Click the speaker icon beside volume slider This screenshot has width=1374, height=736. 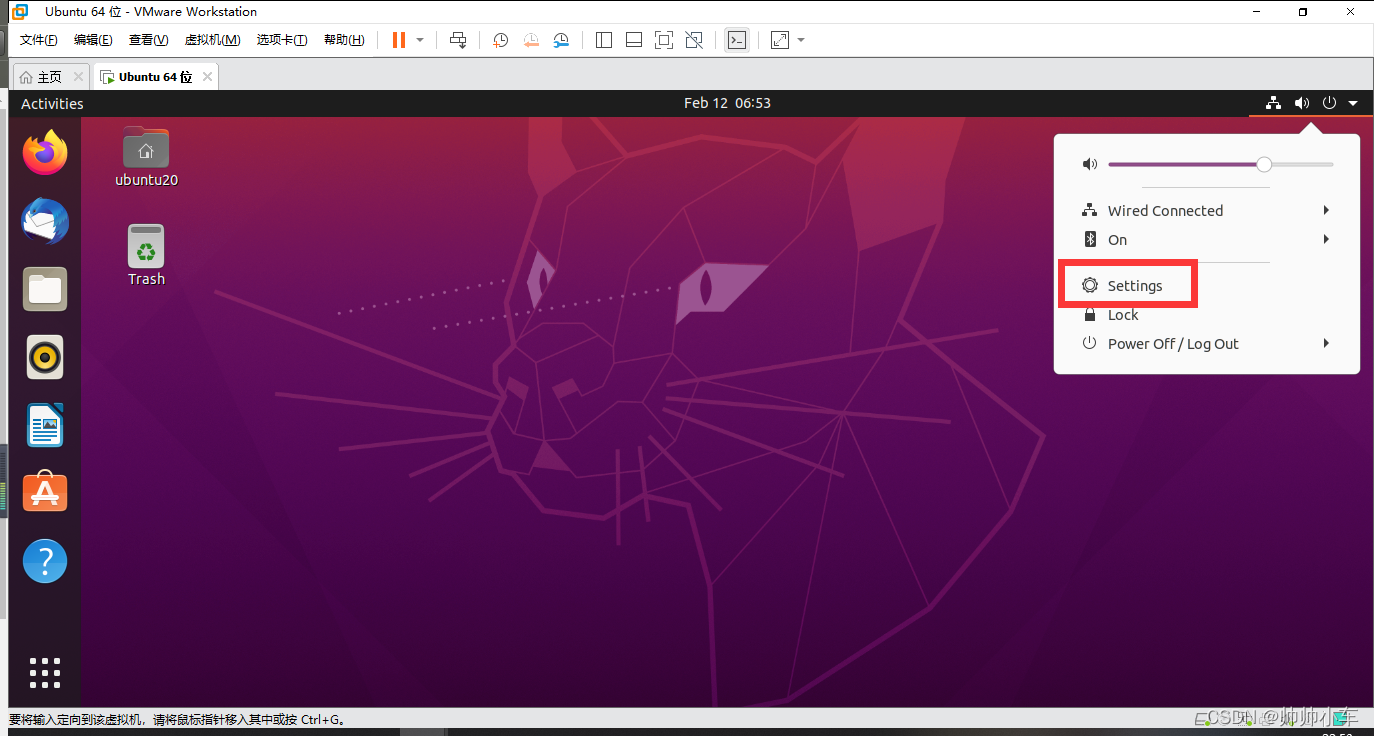[1090, 164]
